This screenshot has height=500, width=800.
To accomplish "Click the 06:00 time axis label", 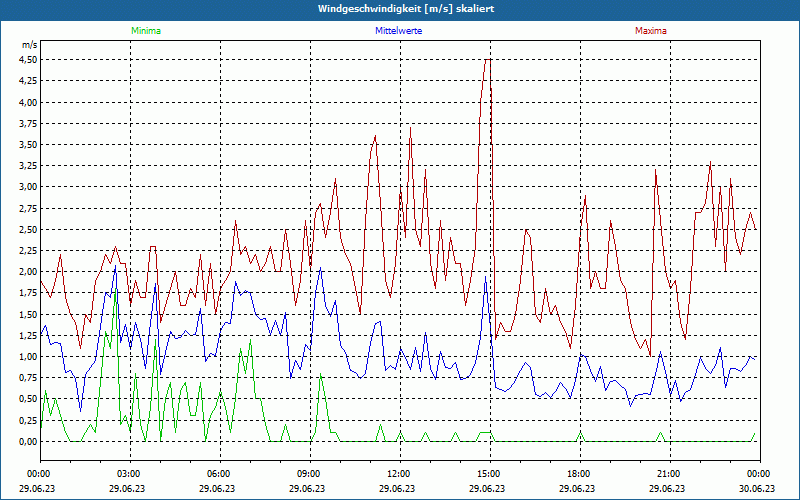I will click(x=219, y=474).
